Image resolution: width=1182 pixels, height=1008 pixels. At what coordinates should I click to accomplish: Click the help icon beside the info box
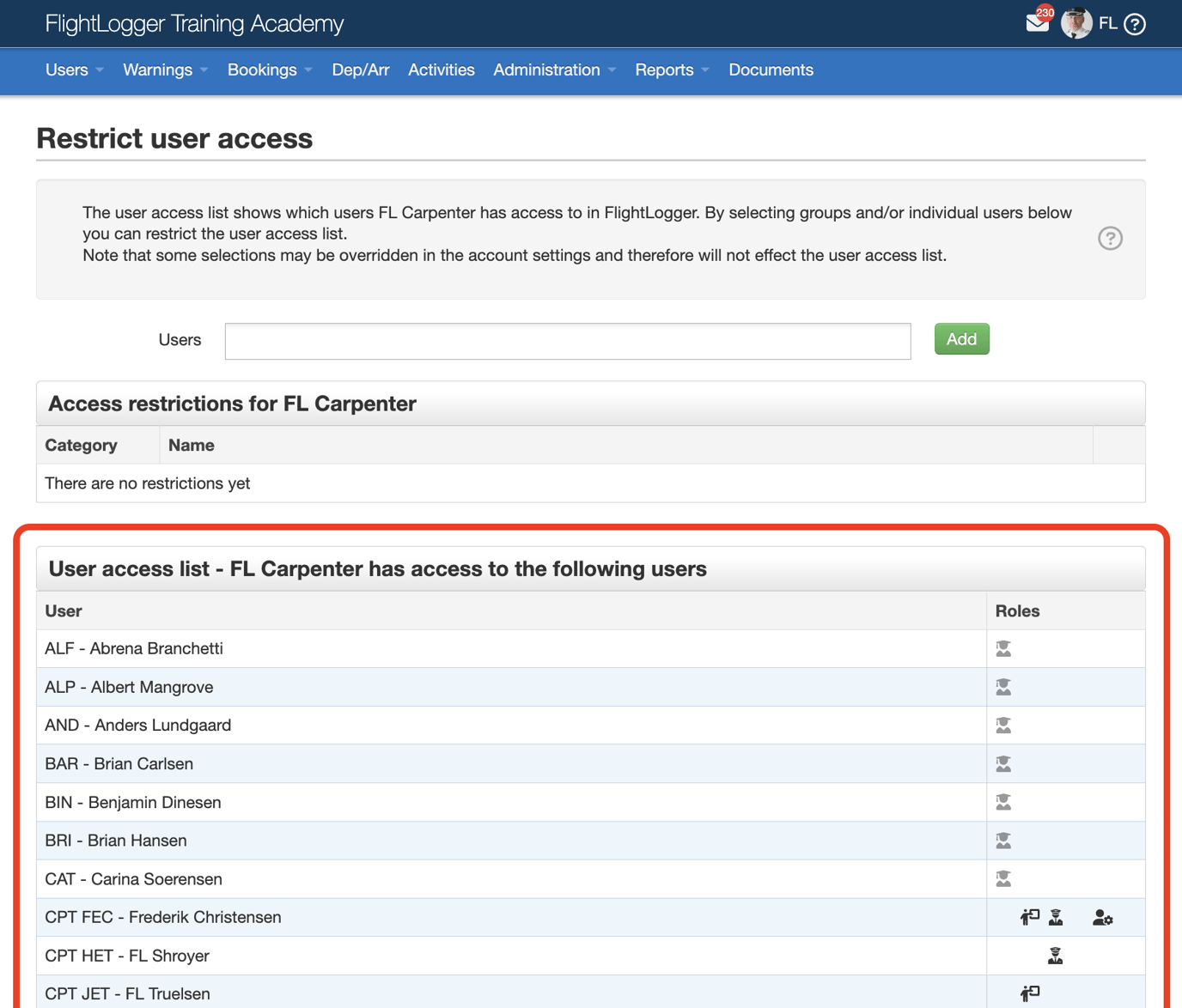(x=1110, y=239)
